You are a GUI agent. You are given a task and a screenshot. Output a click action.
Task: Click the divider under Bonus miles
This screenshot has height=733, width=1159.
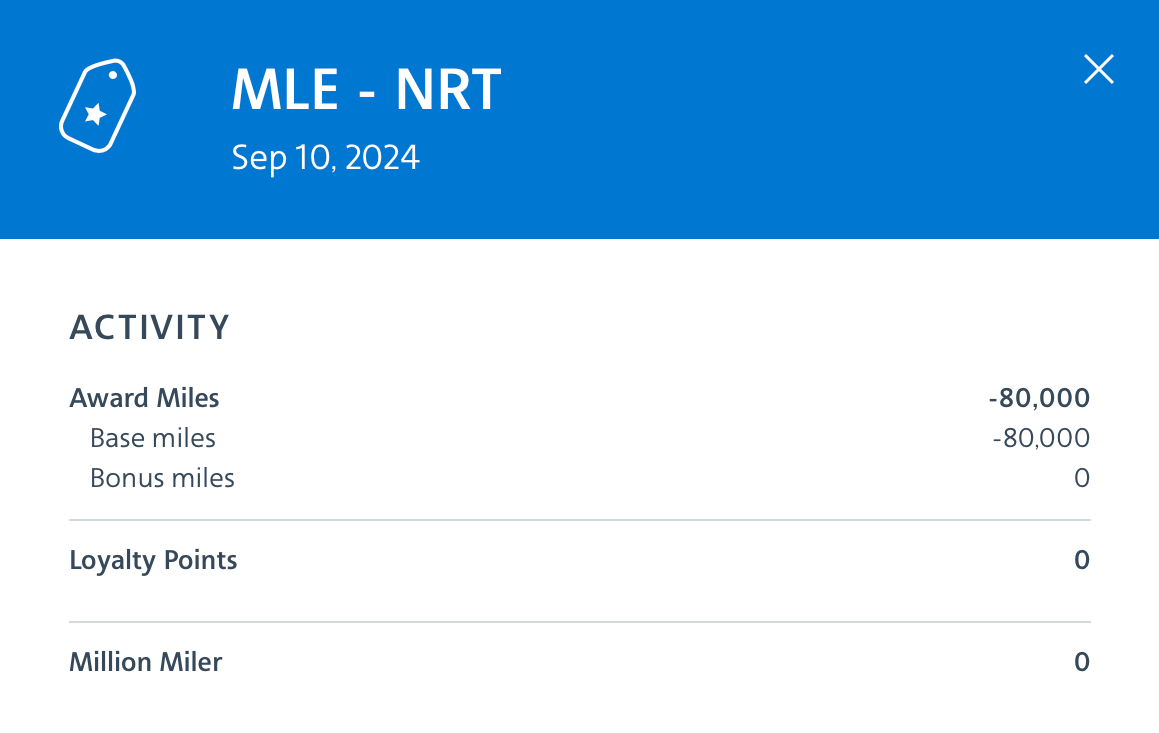tap(580, 518)
